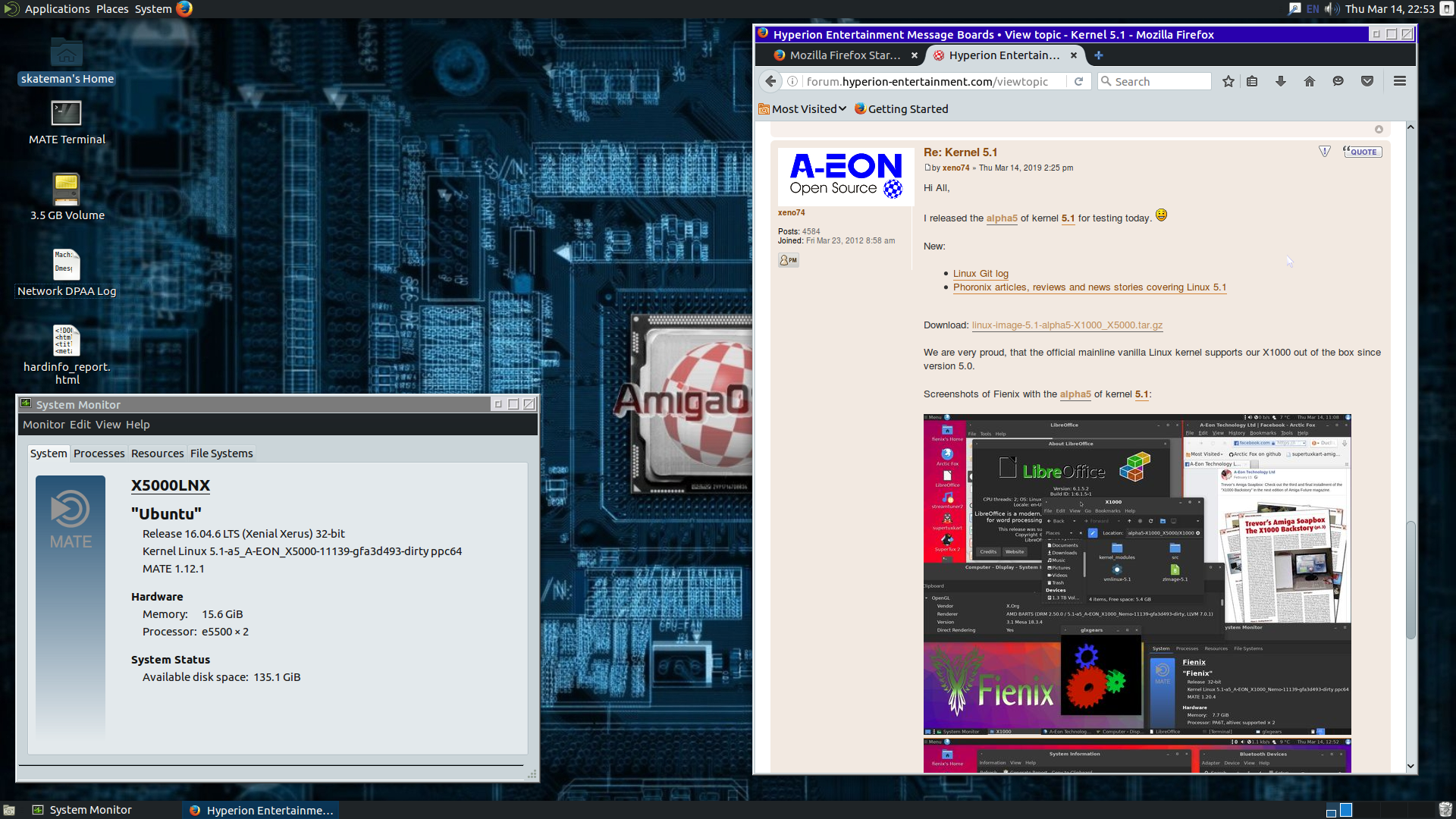Download linux-image-5.1-alpha5 tar.gz link

1067,325
